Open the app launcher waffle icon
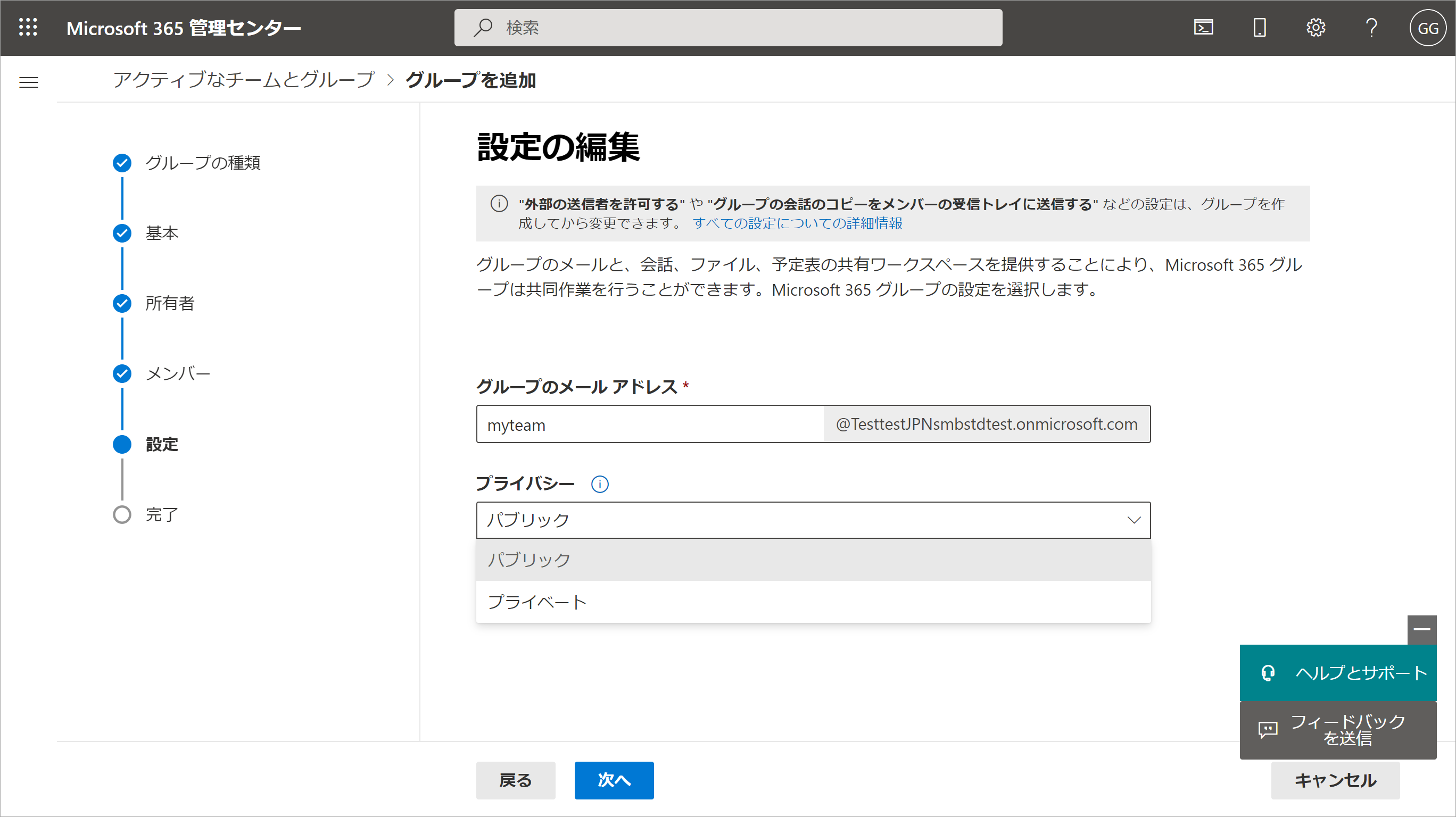1456x817 pixels. [28, 27]
